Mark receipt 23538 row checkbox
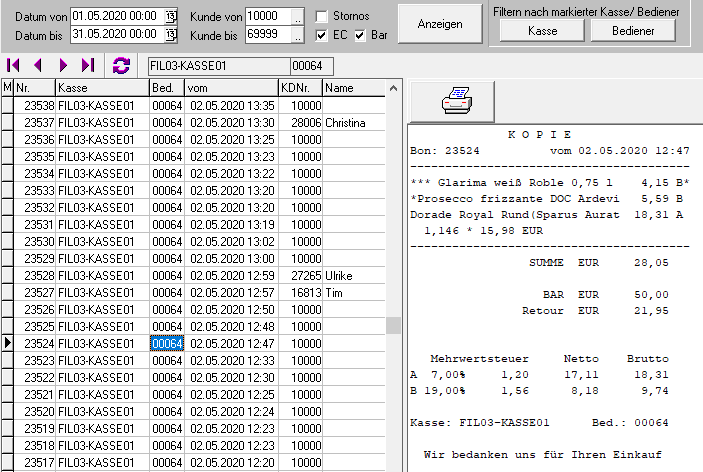703x472 pixels. 7,106
